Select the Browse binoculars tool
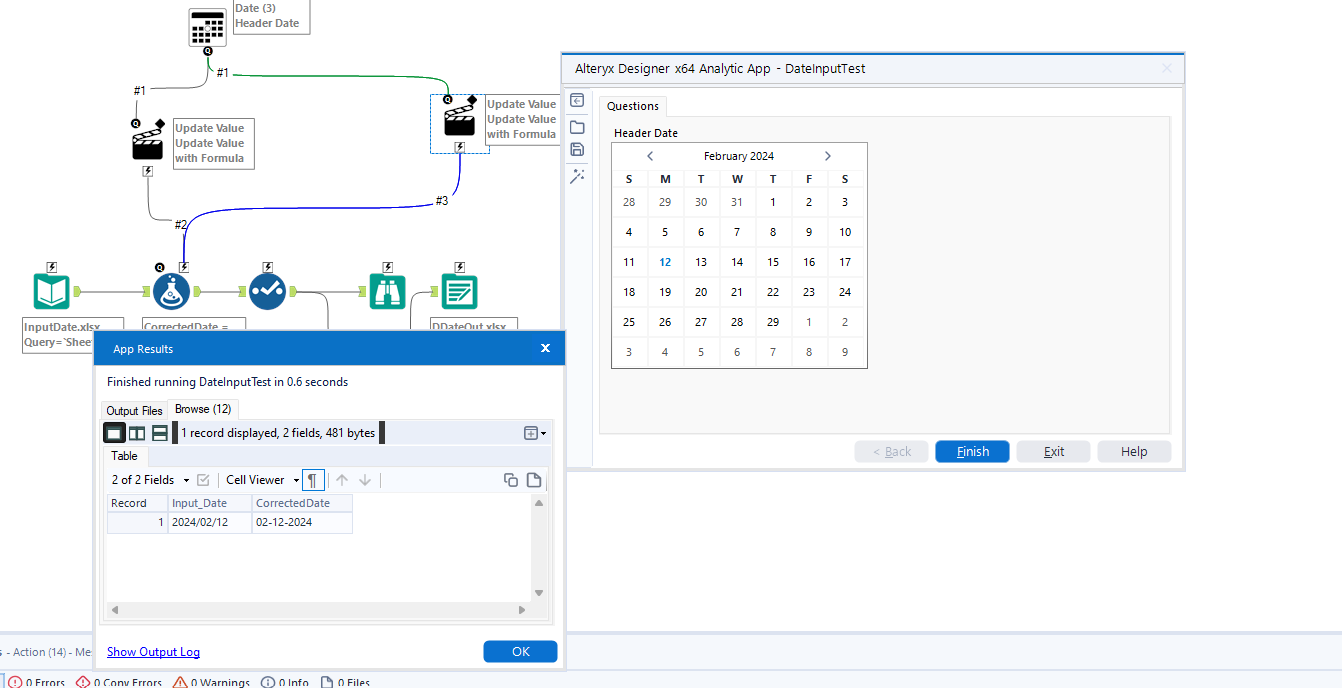This screenshot has width=1342, height=688. [x=387, y=291]
